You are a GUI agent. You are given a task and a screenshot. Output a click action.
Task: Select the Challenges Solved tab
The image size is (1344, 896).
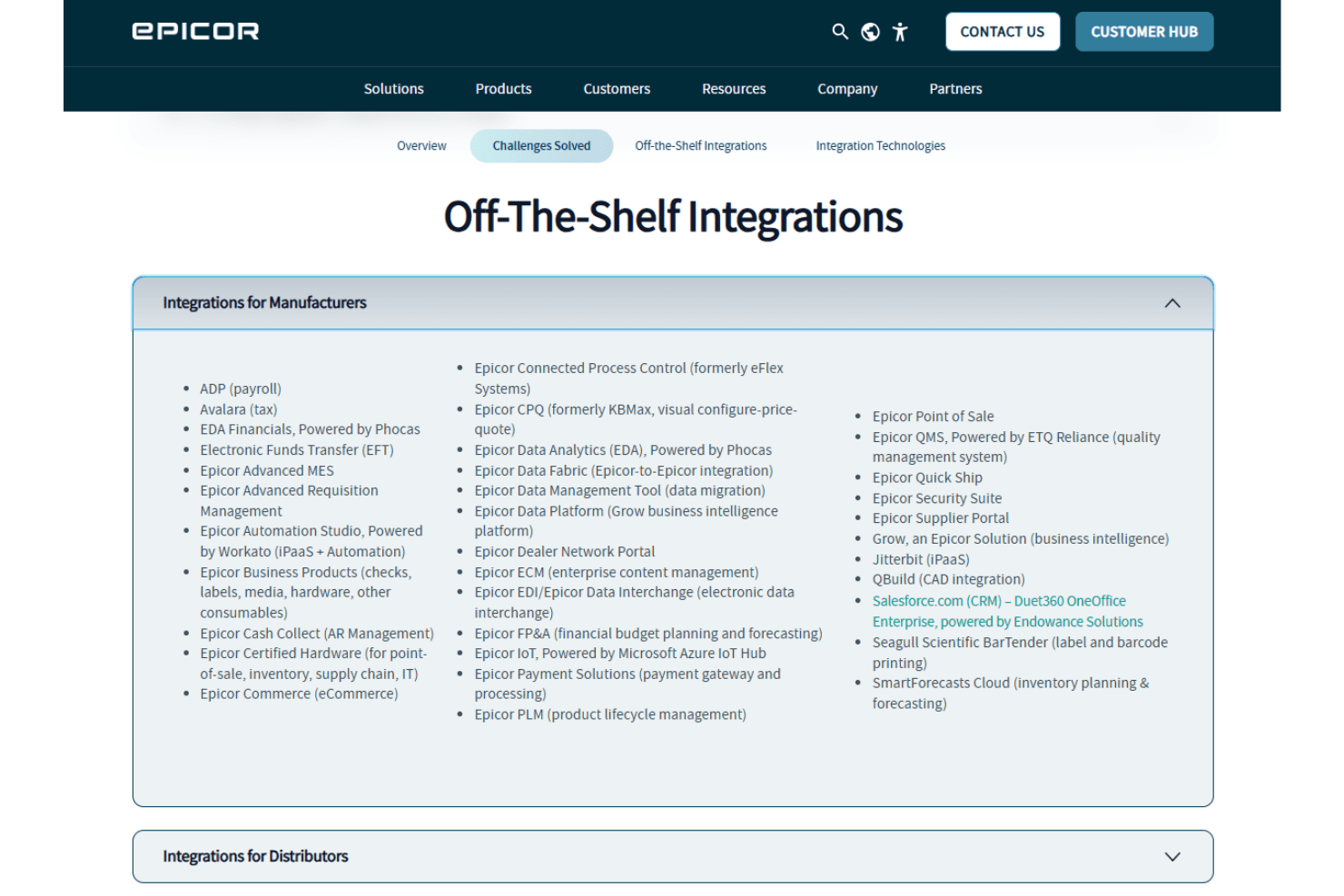(x=541, y=146)
